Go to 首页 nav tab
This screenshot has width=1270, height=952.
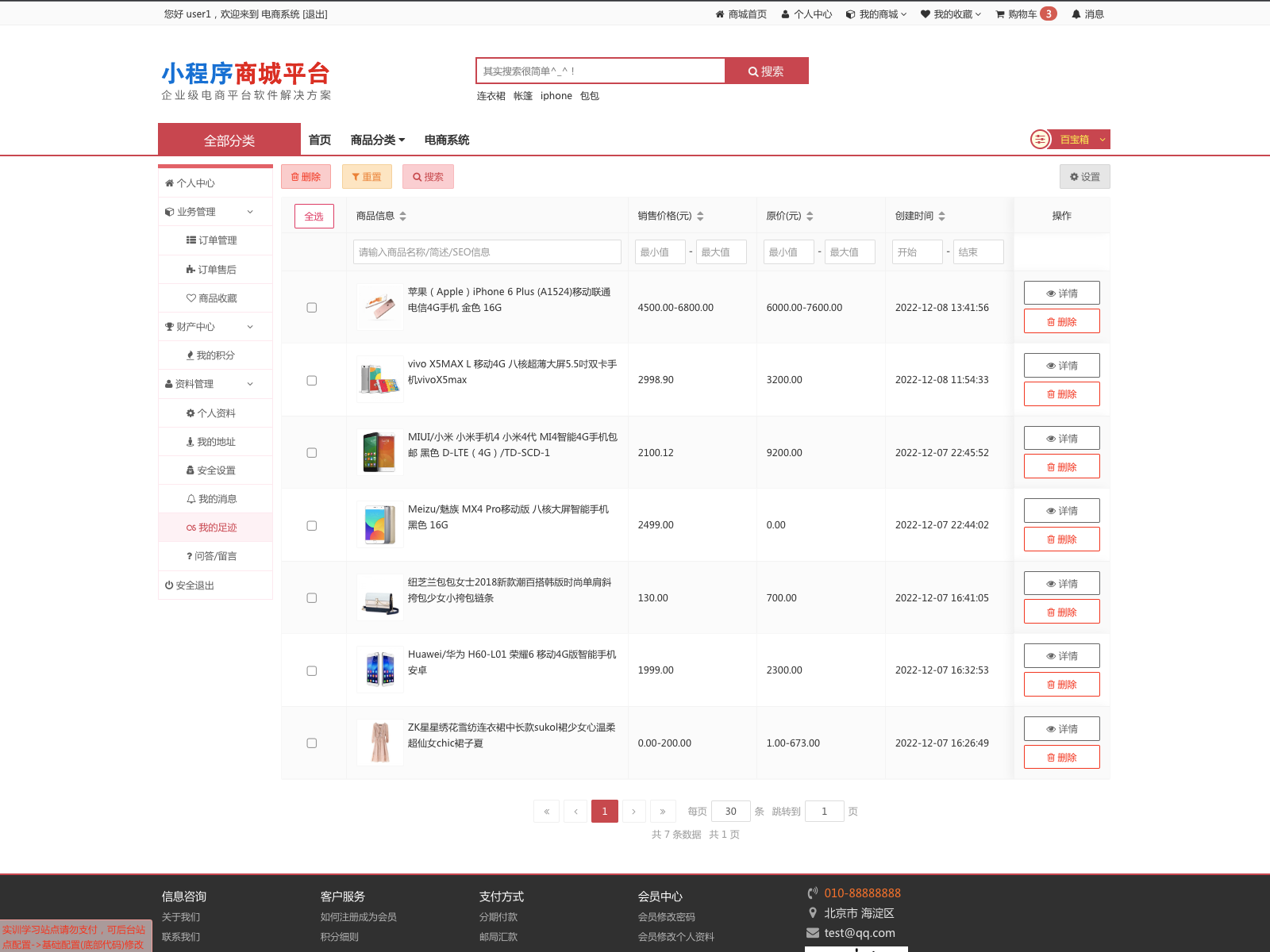[x=320, y=140]
